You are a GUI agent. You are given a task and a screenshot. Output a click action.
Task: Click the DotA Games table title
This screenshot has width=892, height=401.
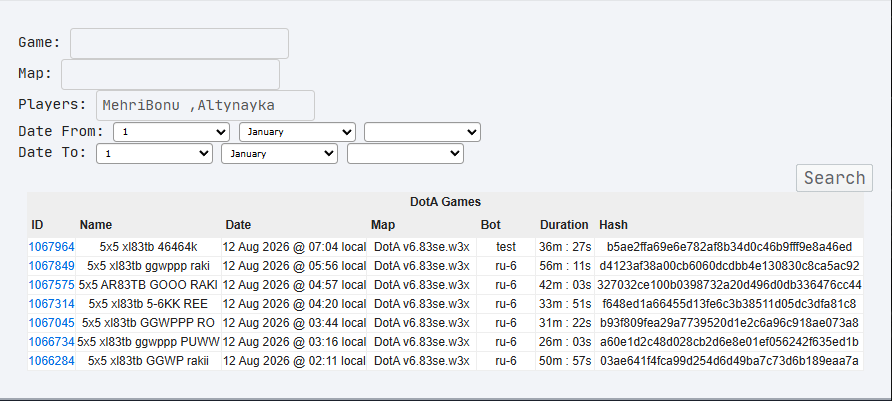tap(445, 202)
